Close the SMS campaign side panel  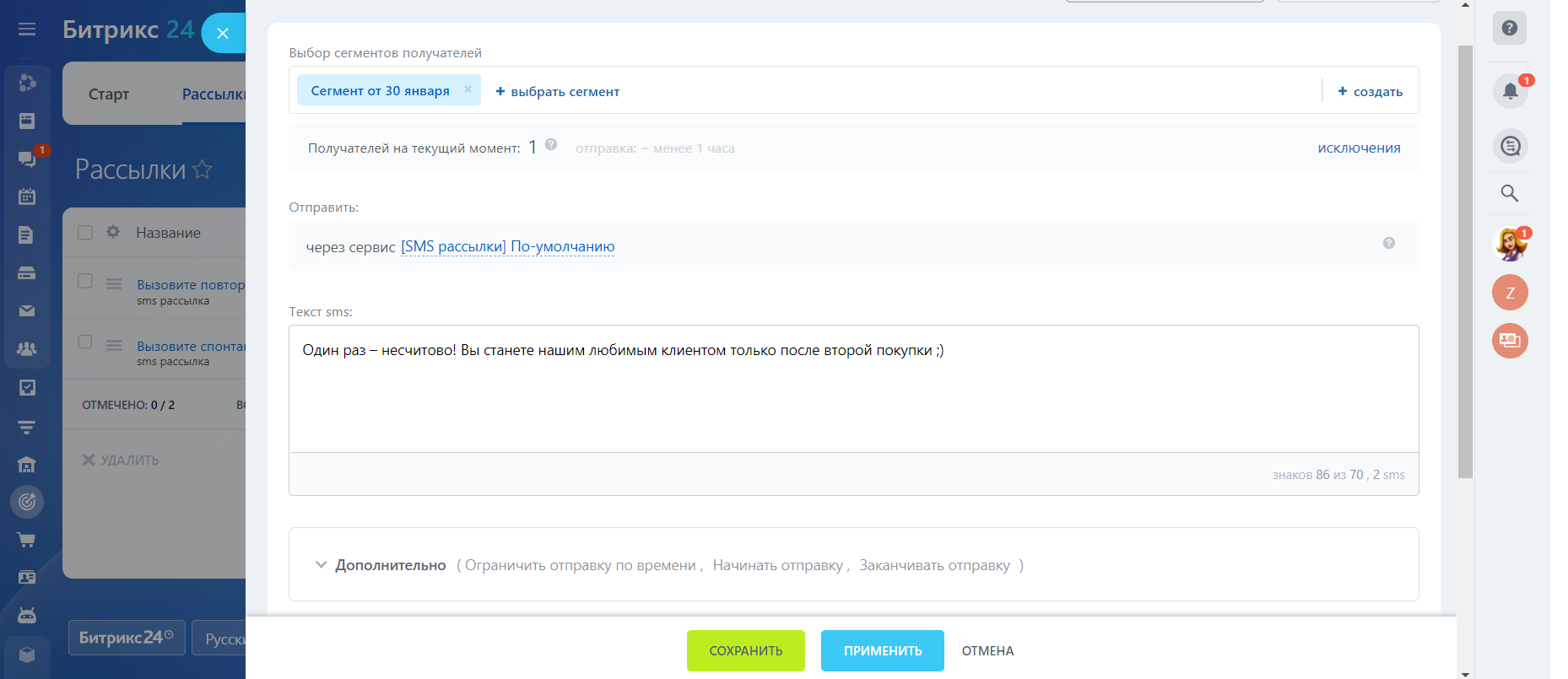[x=223, y=33]
